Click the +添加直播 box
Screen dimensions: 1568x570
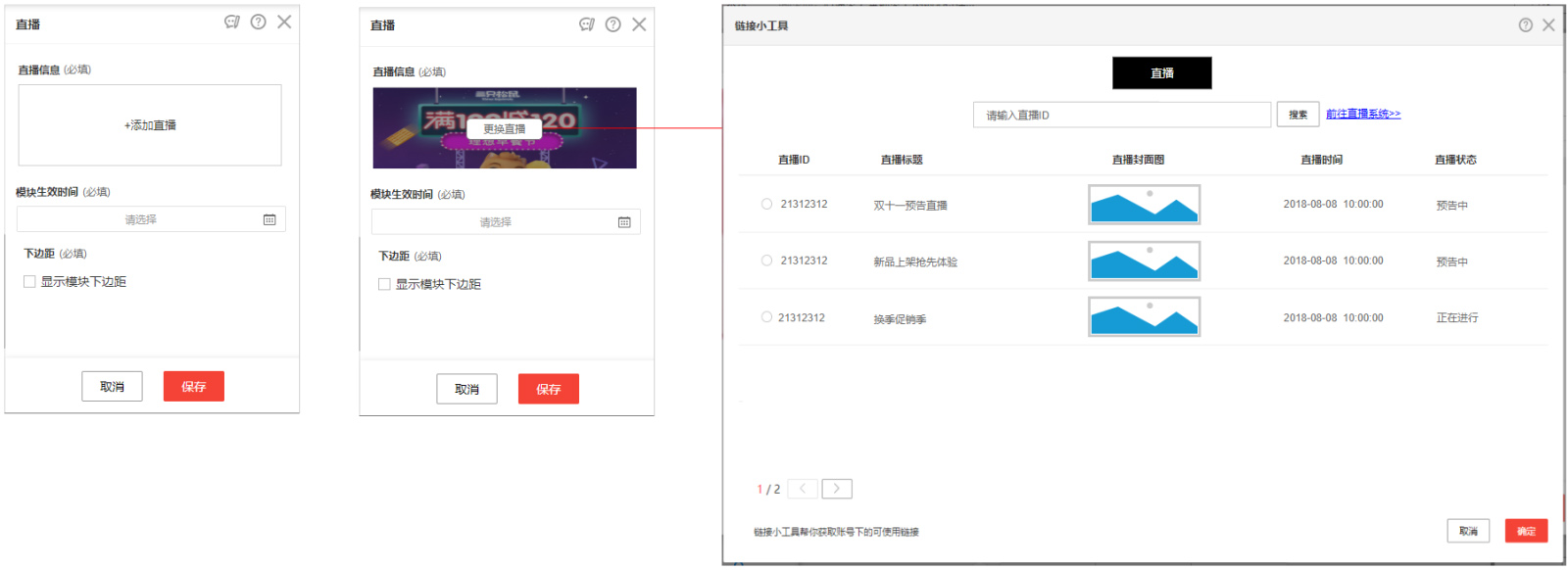click(x=150, y=125)
